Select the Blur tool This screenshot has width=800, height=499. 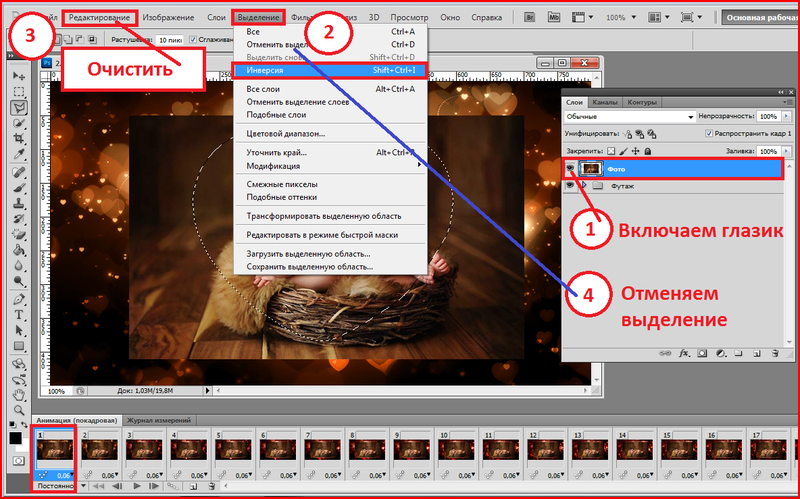tap(19, 266)
